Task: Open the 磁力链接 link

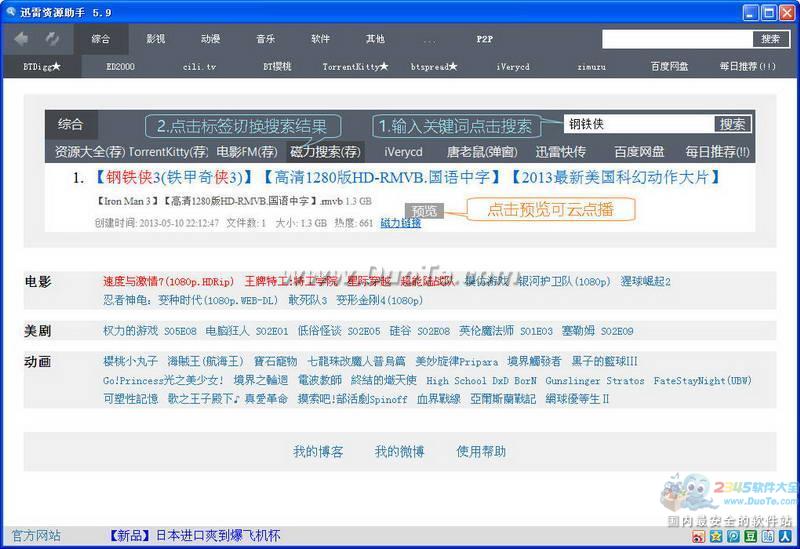Action: click(x=401, y=223)
